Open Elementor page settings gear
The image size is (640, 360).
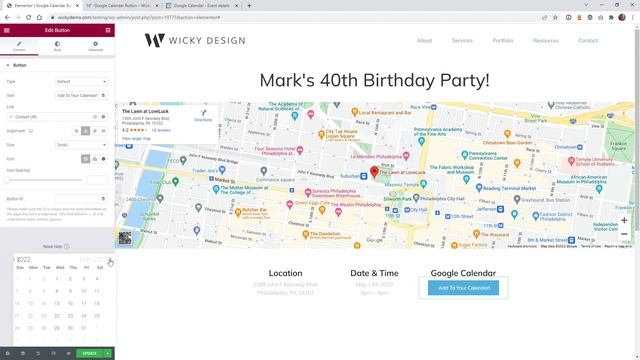point(7,353)
